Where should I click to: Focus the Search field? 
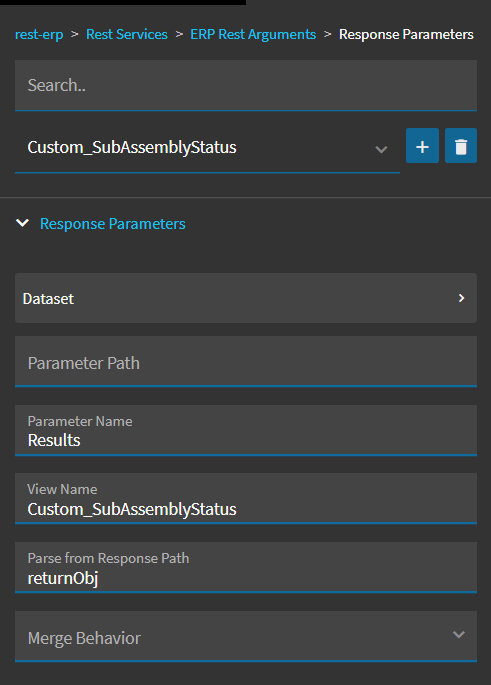pyautogui.click(x=246, y=85)
